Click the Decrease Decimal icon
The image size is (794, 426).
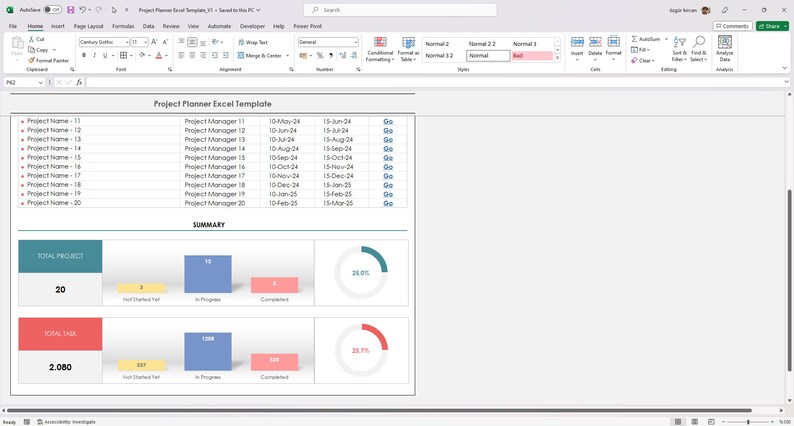click(354, 55)
